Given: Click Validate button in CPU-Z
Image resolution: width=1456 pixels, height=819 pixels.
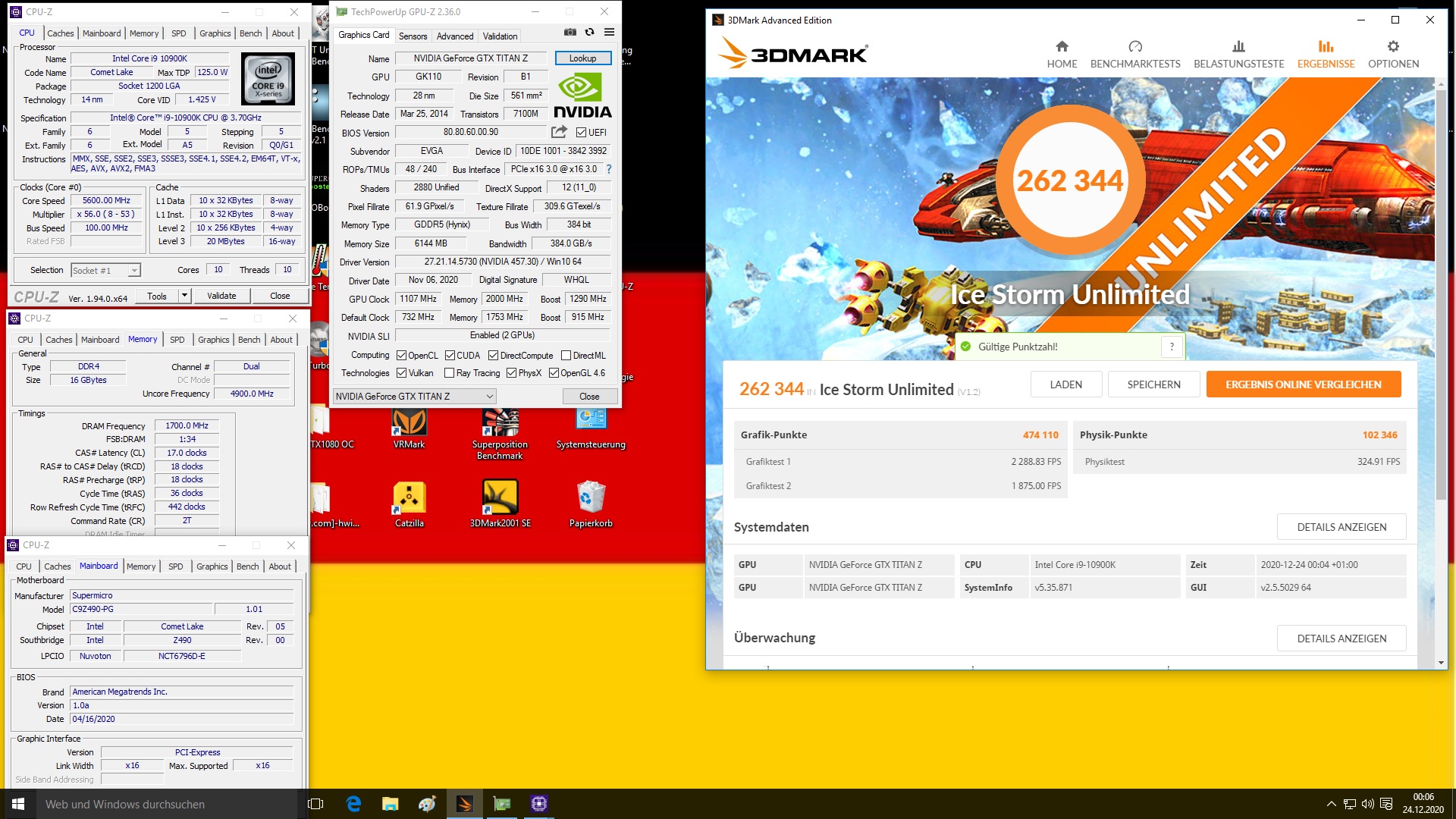Looking at the screenshot, I should point(221,296).
